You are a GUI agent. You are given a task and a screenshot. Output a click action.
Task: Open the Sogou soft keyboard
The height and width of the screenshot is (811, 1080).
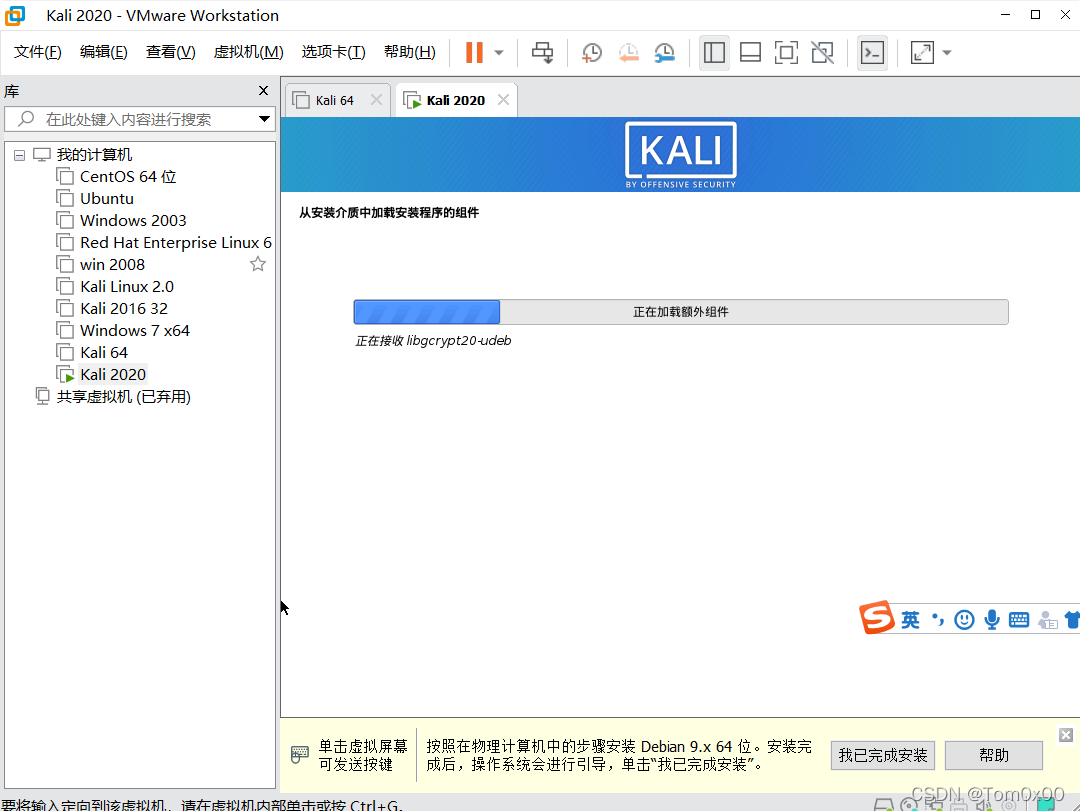click(1019, 620)
